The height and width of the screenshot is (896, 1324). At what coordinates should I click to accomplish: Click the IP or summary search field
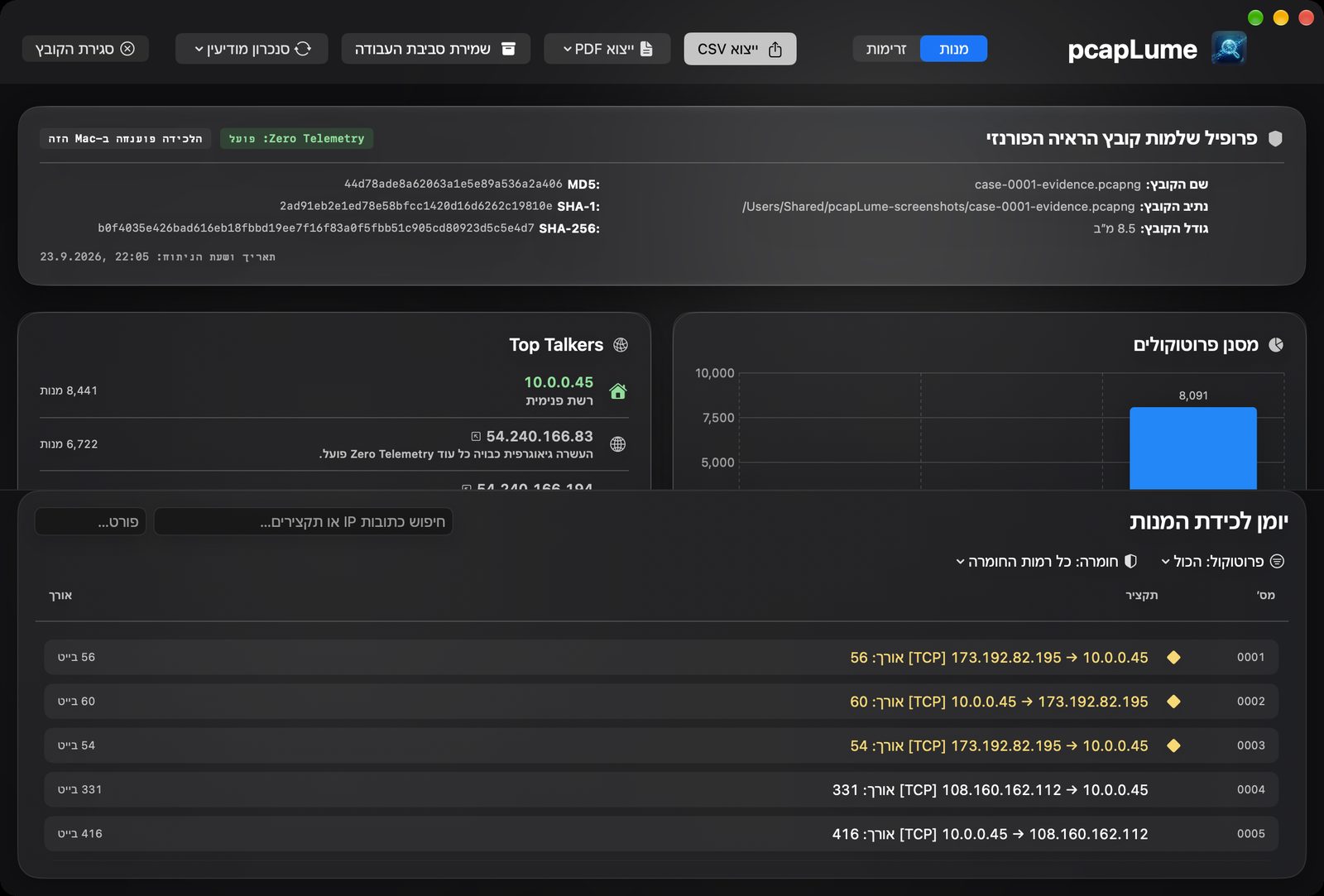[303, 521]
